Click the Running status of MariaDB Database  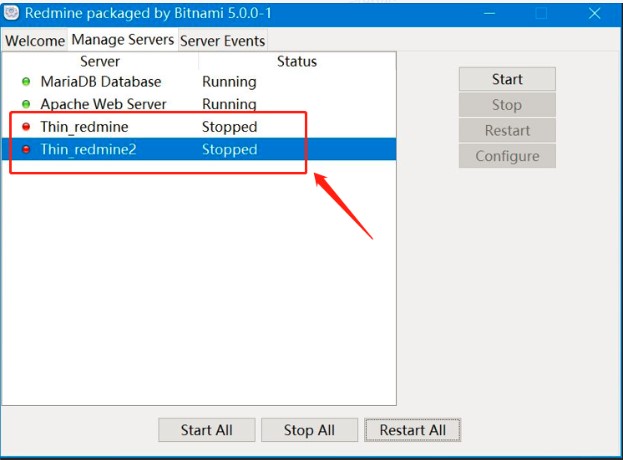tap(229, 82)
